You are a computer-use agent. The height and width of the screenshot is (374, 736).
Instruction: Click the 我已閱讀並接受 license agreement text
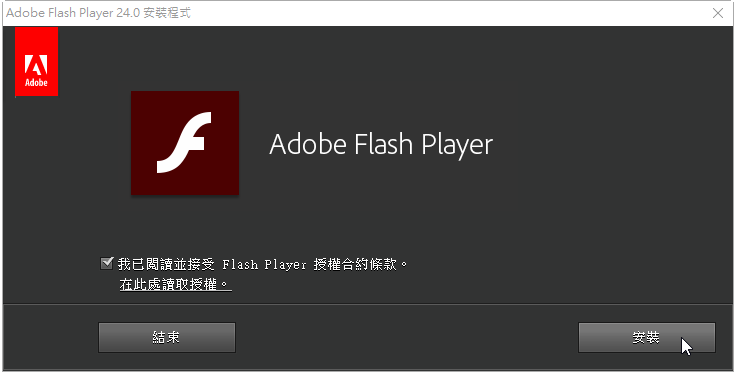pos(263,264)
